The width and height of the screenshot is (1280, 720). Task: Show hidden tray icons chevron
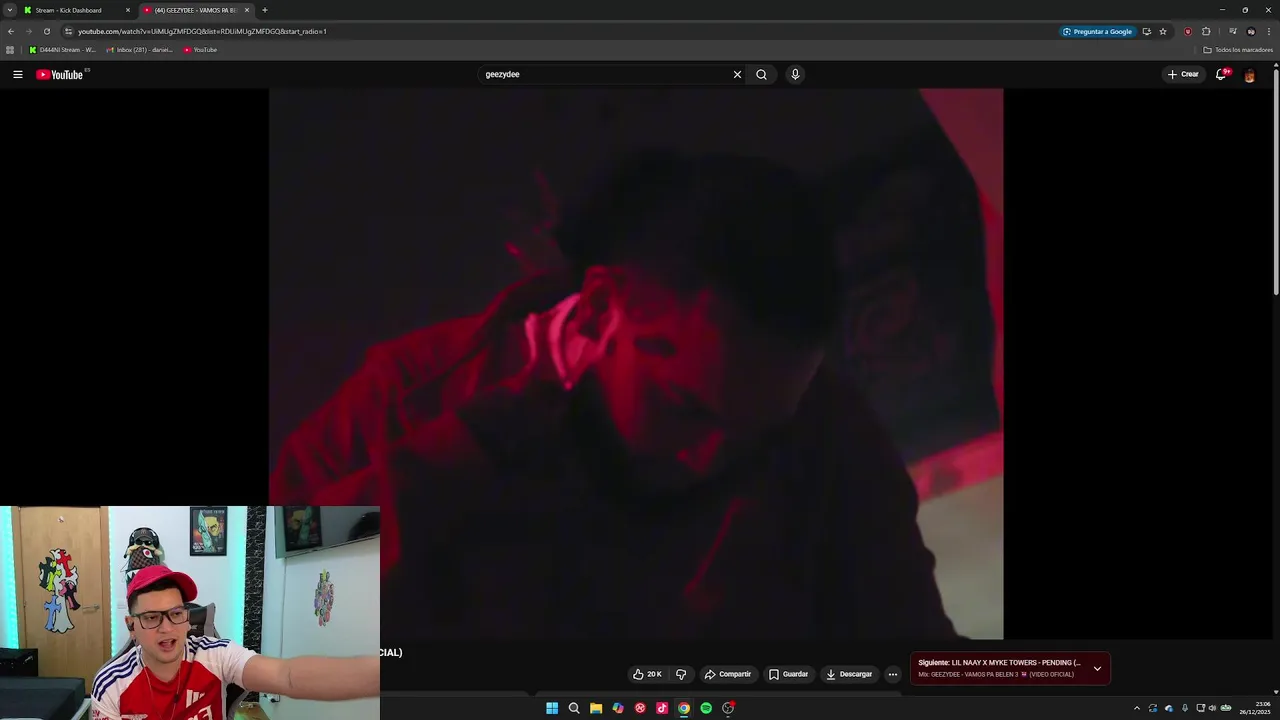1136,708
